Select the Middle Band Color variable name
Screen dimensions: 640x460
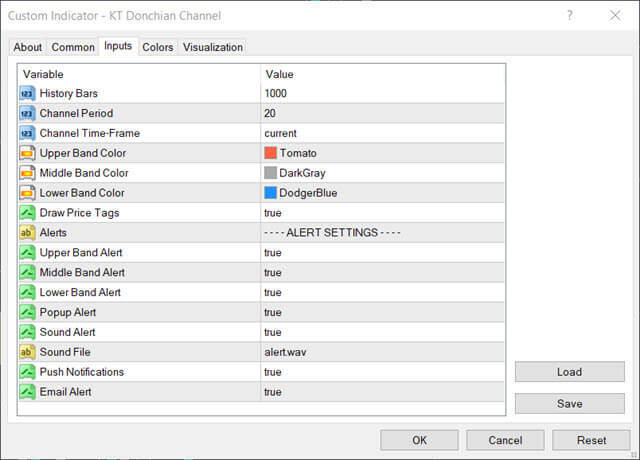[x=84, y=173]
